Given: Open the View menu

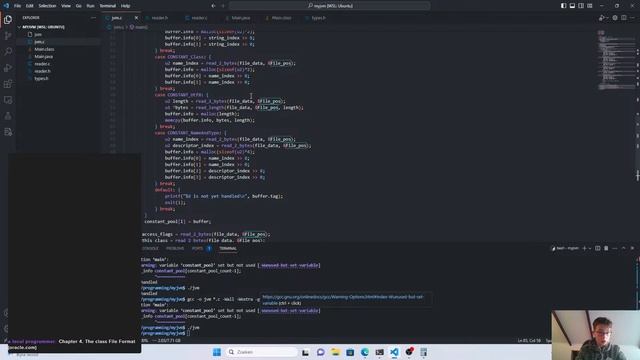Looking at the screenshot, I should 66,6.
